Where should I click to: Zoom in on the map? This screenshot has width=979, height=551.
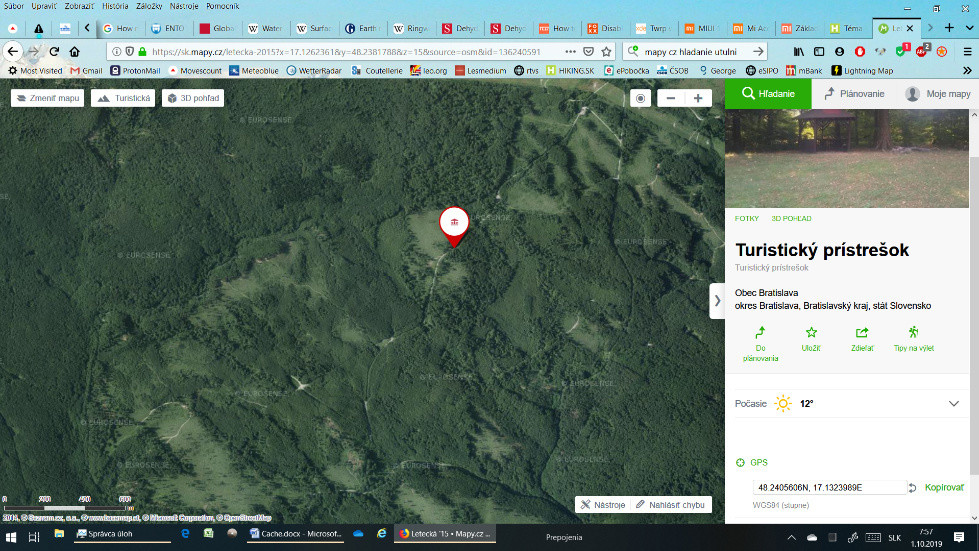697,98
